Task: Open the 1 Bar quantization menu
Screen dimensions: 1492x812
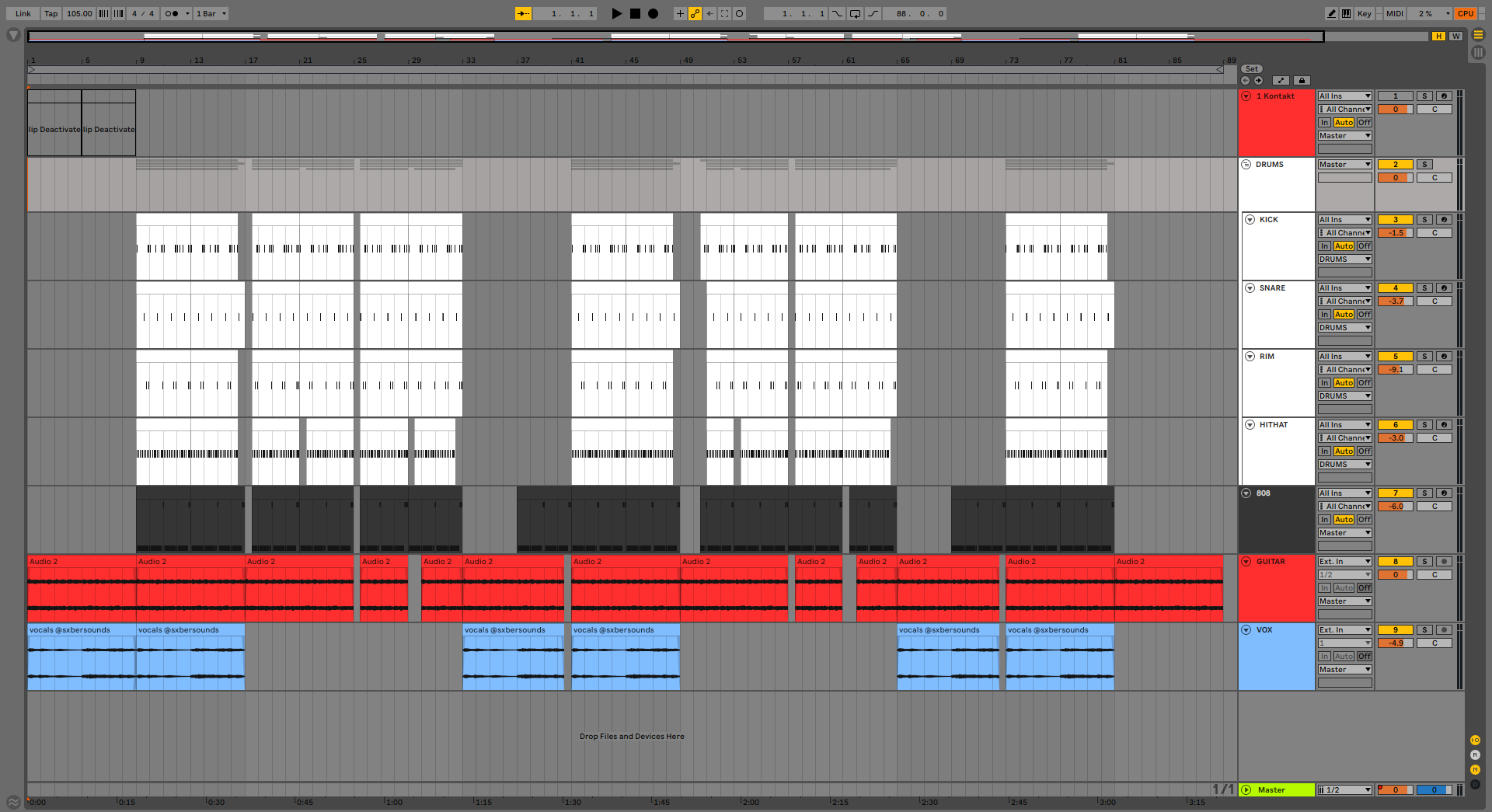Action: click(x=211, y=13)
